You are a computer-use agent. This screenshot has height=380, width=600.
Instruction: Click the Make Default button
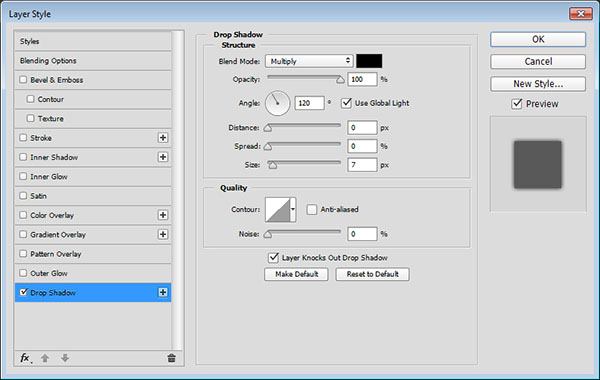click(x=296, y=274)
